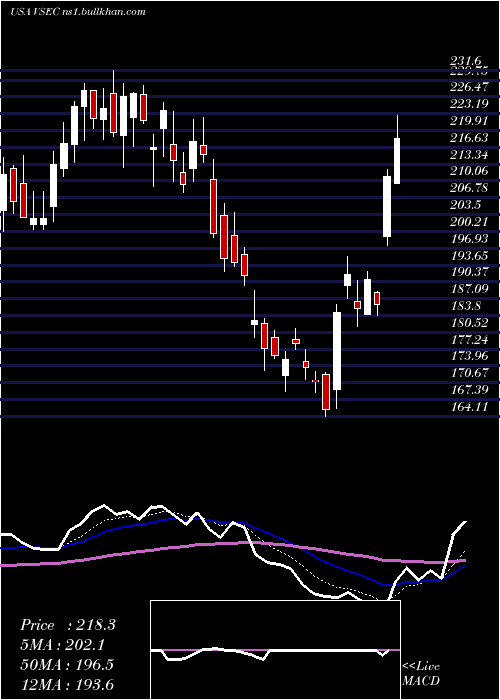The width and height of the screenshot is (500, 700).
Task: Click the 183.8 price axis label
Action: [465, 306]
